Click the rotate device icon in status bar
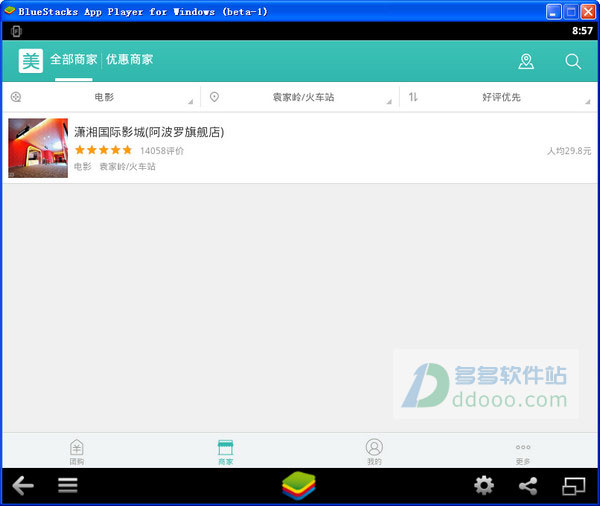This screenshot has width=600, height=506. click(16, 31)
